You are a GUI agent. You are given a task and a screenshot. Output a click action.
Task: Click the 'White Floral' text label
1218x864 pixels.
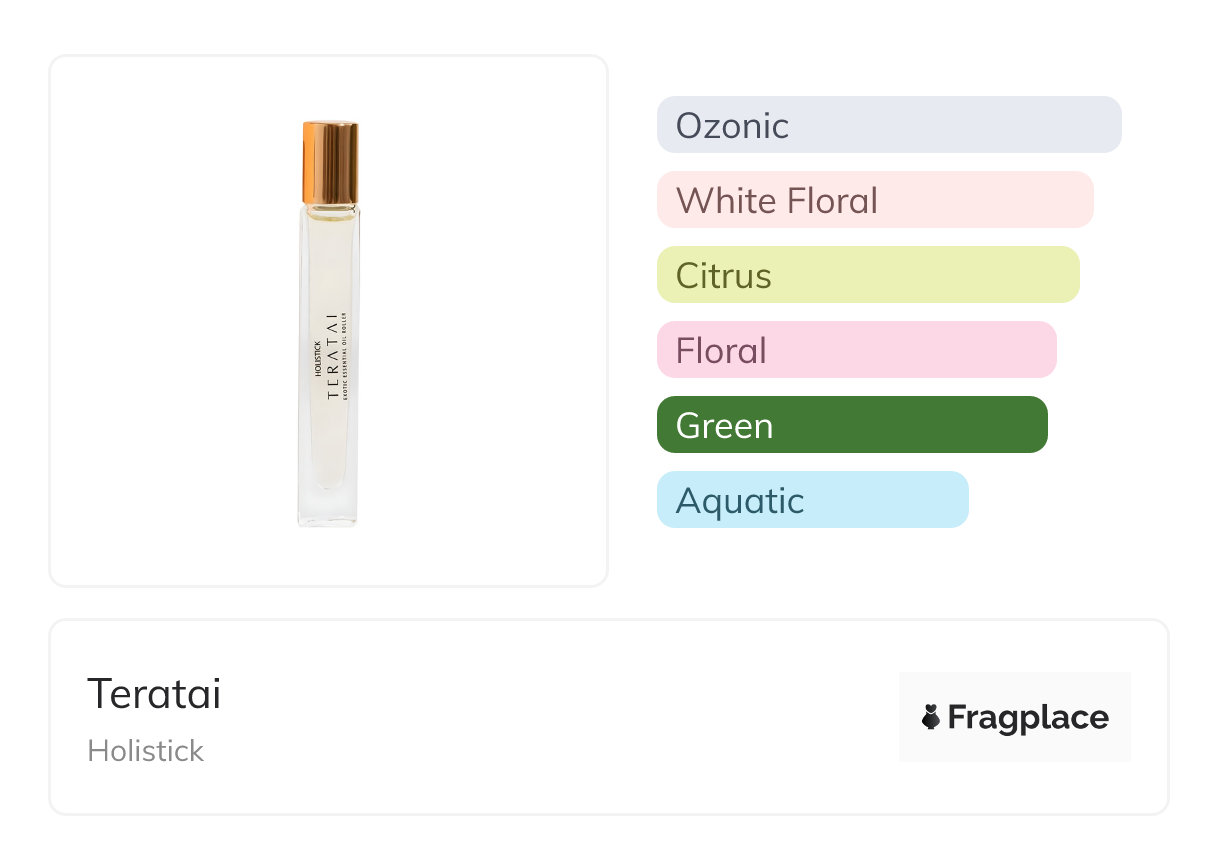pos(777,200)
